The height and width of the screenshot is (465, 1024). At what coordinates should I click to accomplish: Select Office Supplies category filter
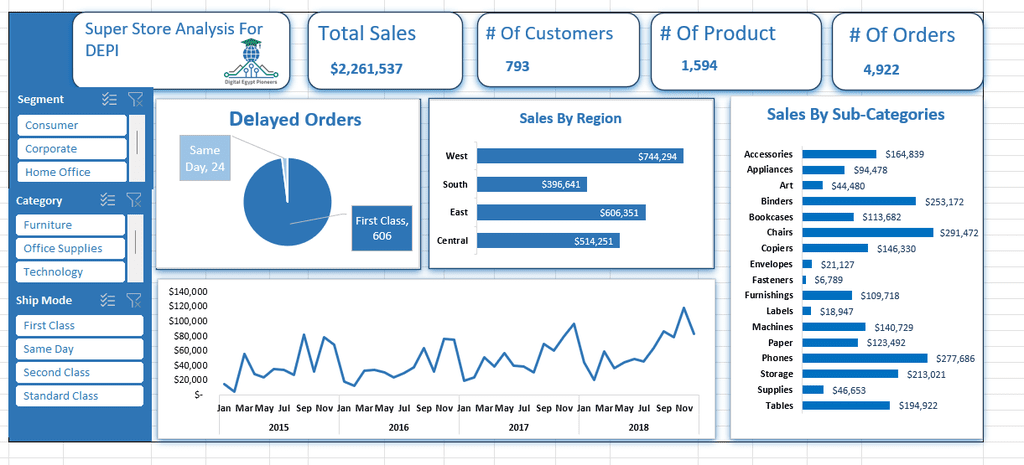coord(71,248)
